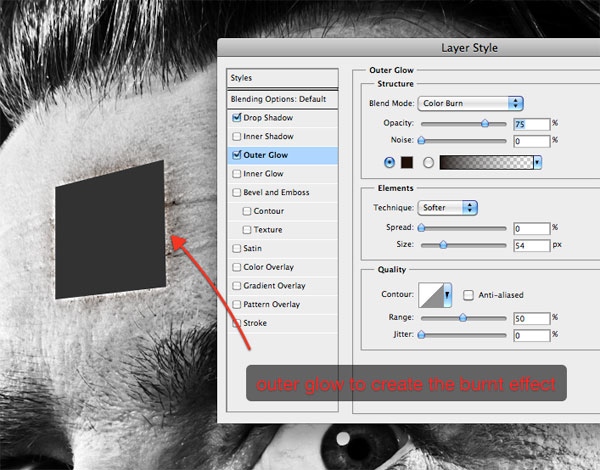
Task: Select the gradient radio button
Action: pyautogui.click(x=428, y=163)
